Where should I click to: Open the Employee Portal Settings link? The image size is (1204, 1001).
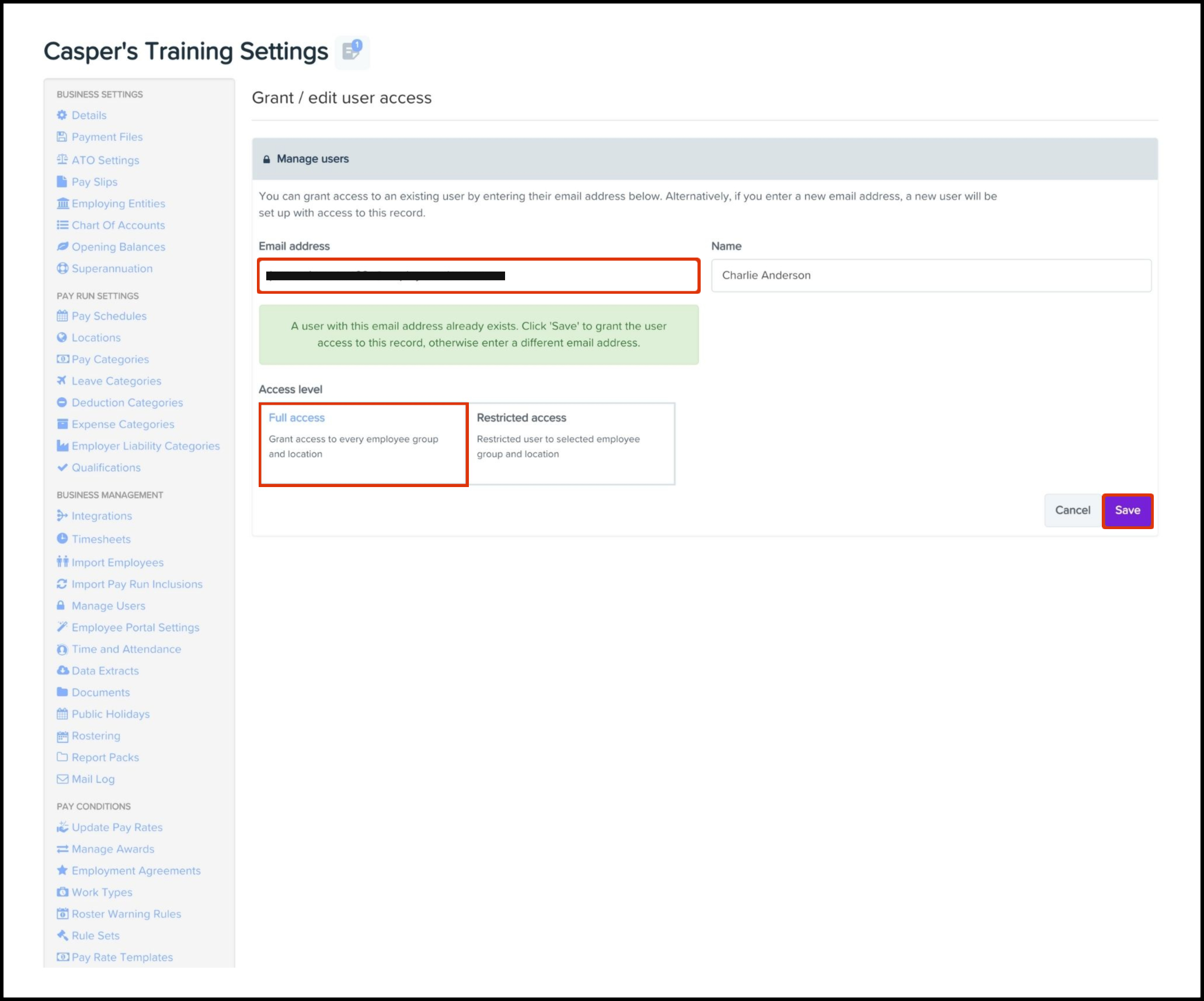pos(135,628)
